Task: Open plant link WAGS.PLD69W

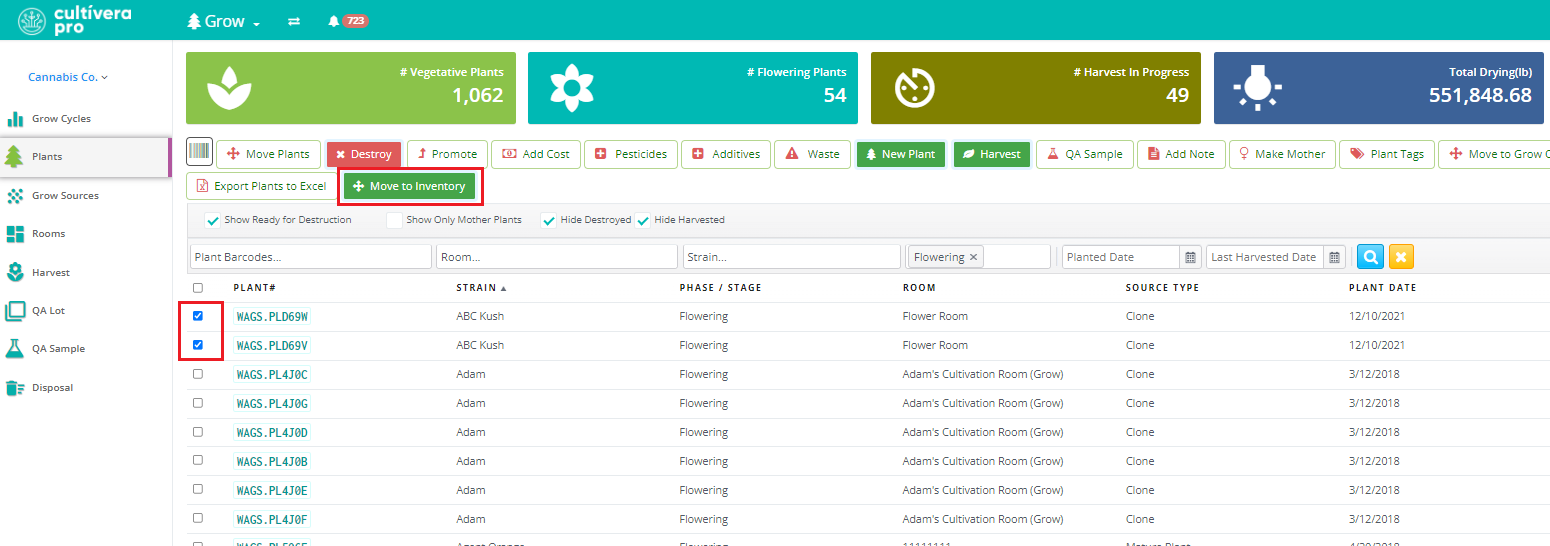Action: click(272, 317)
